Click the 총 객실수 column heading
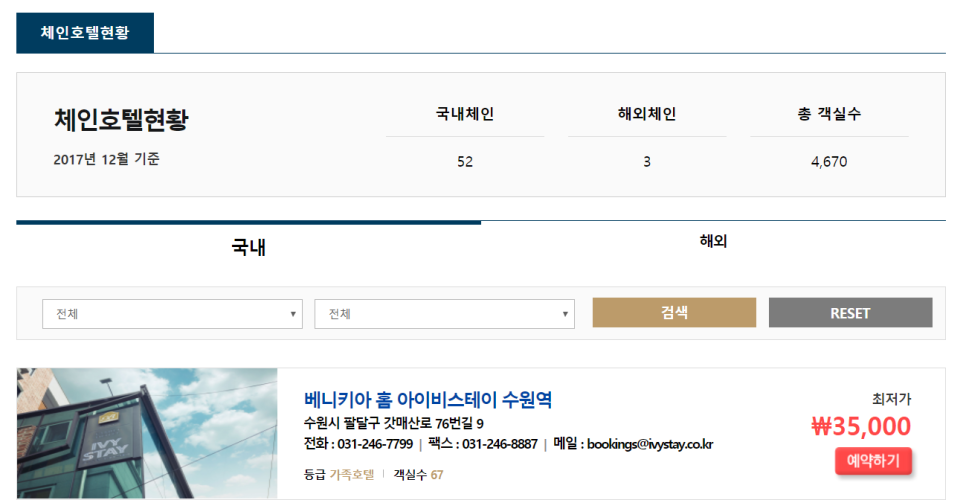 tap(829, 114)
